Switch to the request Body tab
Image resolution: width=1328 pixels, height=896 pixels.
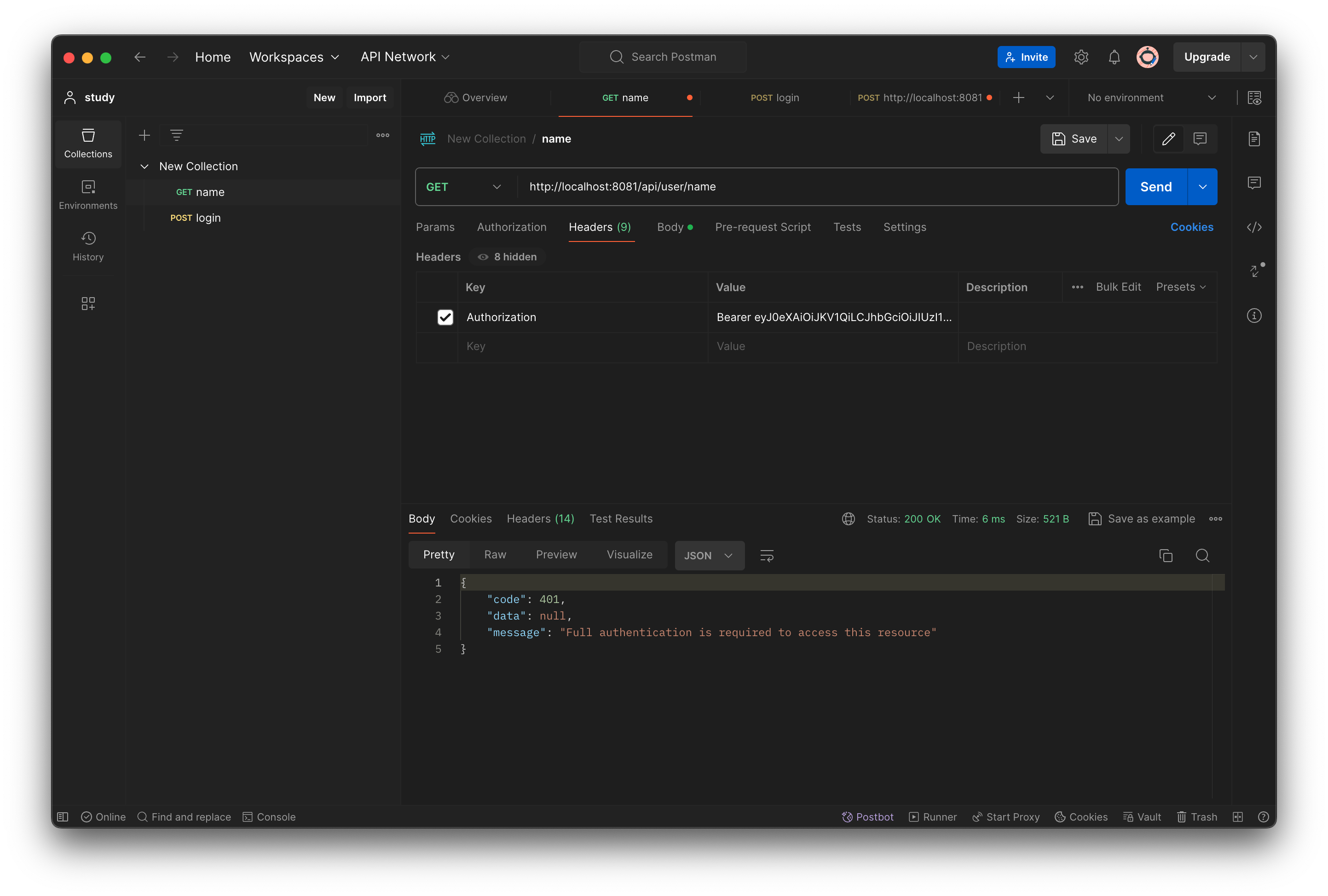[674, 227]
